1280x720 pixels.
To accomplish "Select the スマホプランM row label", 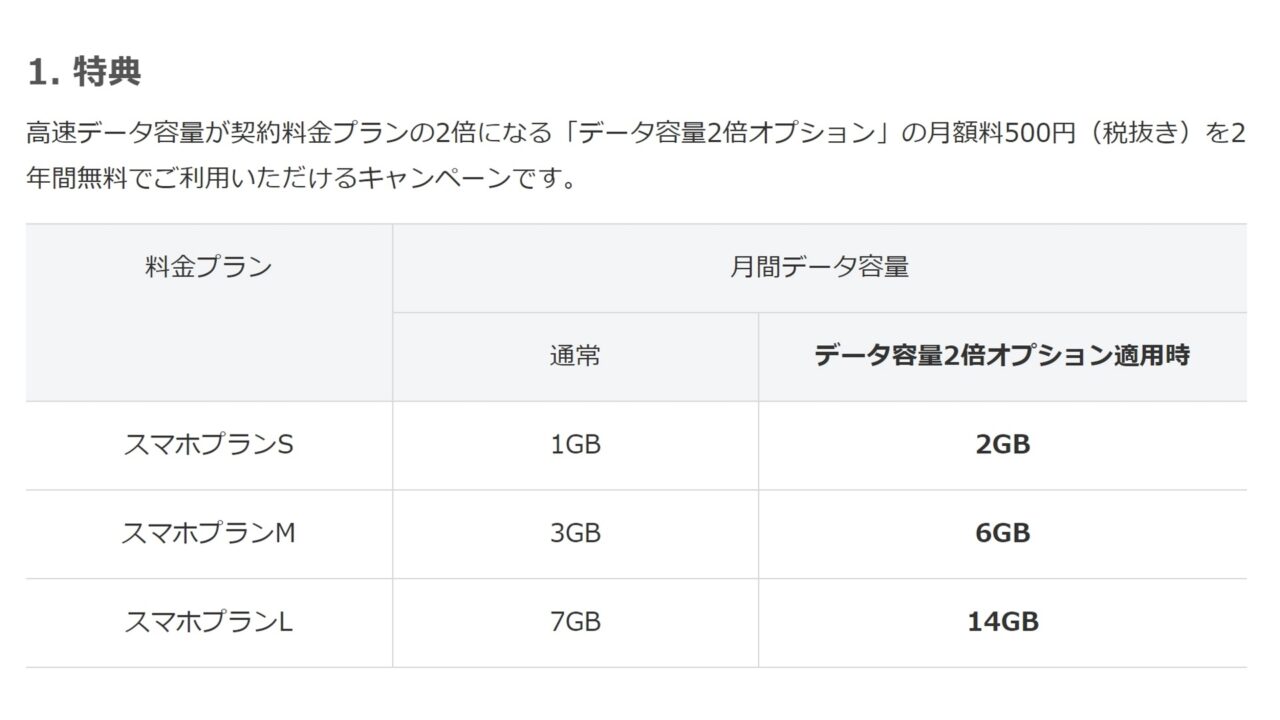I will (x=208, y=533).
